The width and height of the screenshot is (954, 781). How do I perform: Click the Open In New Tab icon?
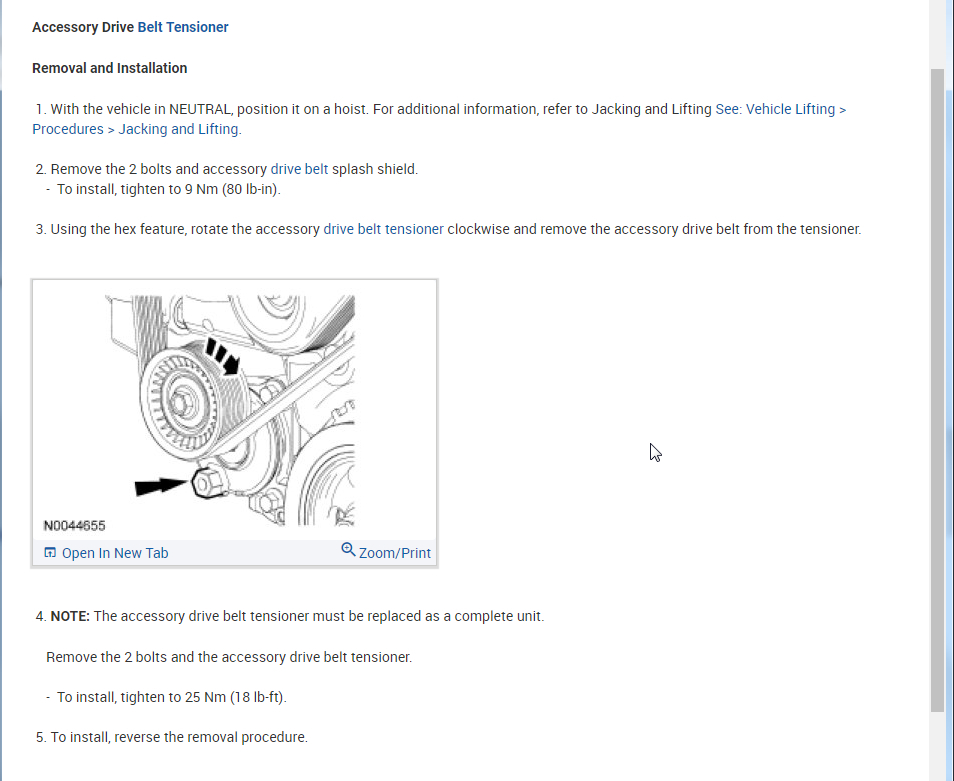[x=50, y=552]
